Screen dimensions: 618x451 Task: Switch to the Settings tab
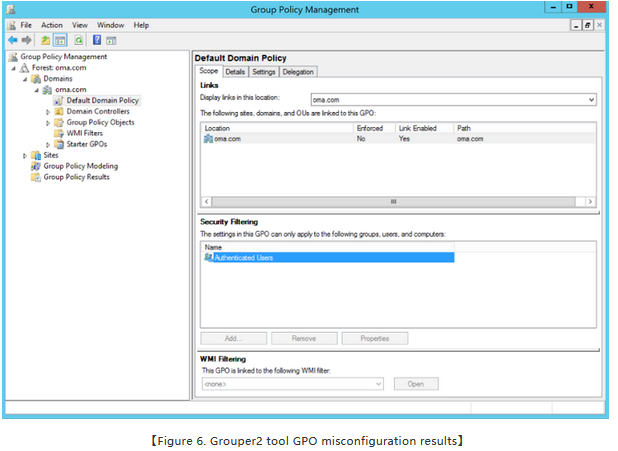[264, 72]
